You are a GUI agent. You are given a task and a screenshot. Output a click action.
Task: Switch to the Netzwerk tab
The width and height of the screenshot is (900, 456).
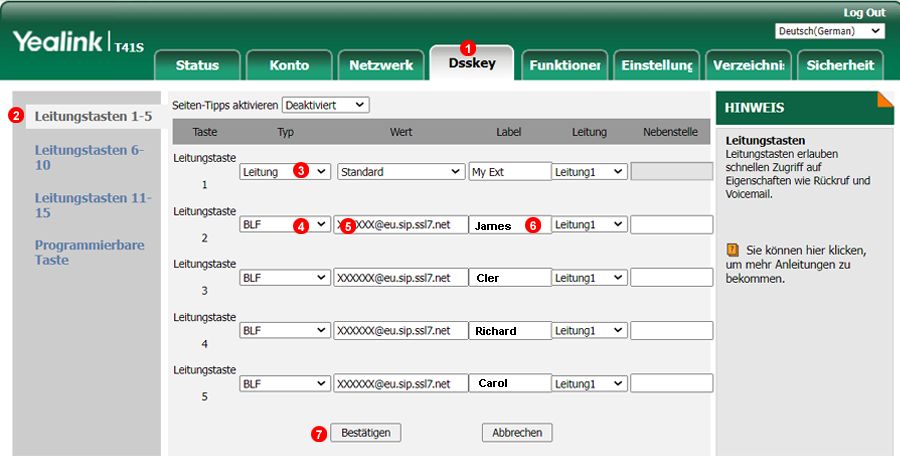[x=380, y=65]
